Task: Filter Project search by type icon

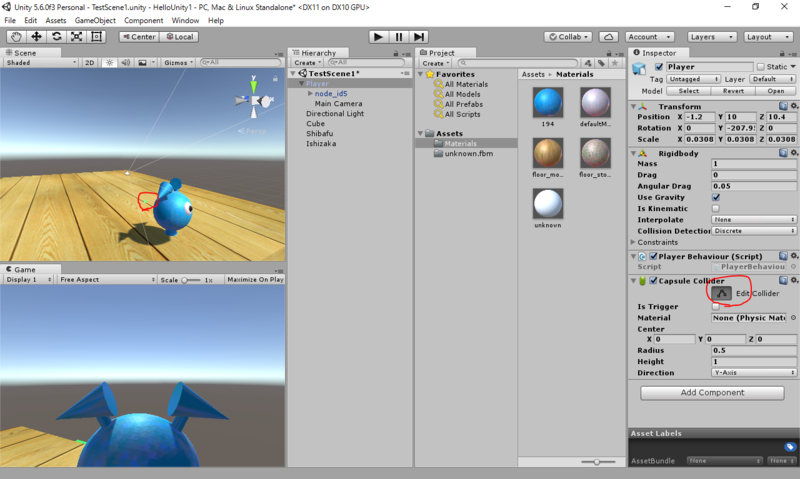Action: (588, 63)
